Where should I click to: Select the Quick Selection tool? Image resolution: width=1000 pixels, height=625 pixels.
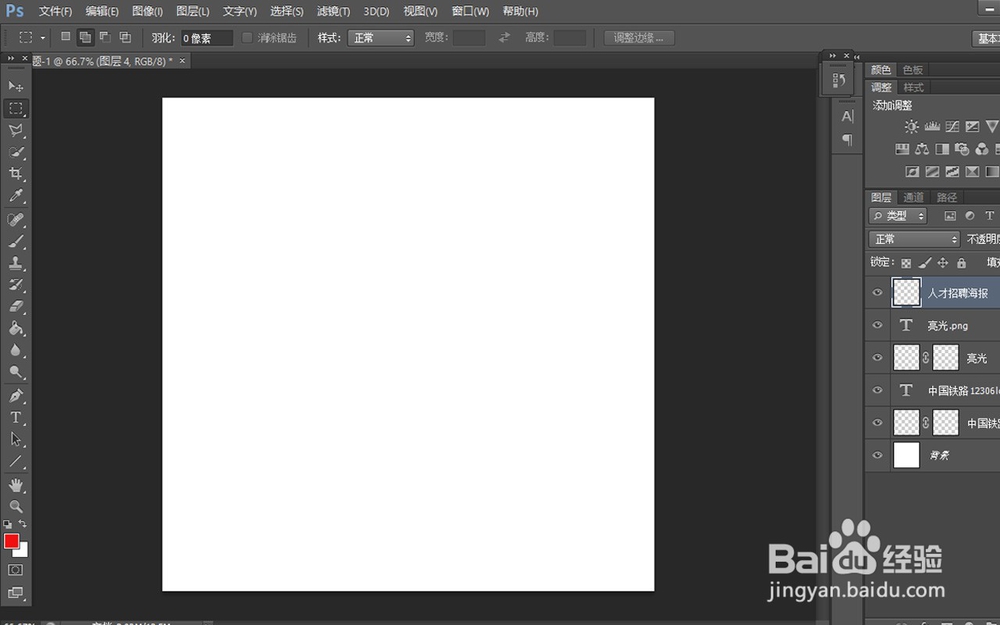15,152
